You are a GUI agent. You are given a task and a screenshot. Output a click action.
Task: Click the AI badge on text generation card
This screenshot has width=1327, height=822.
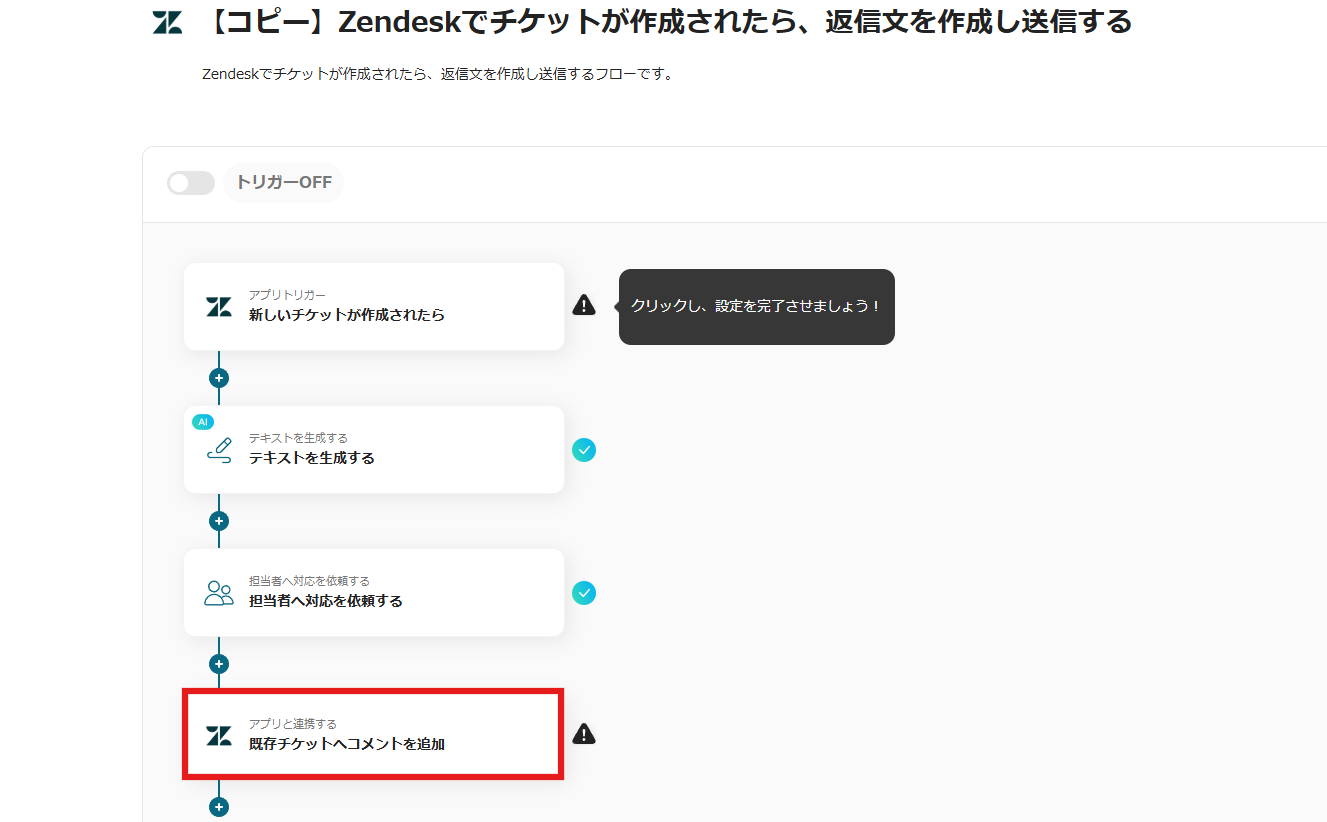(x=203, y=422)
